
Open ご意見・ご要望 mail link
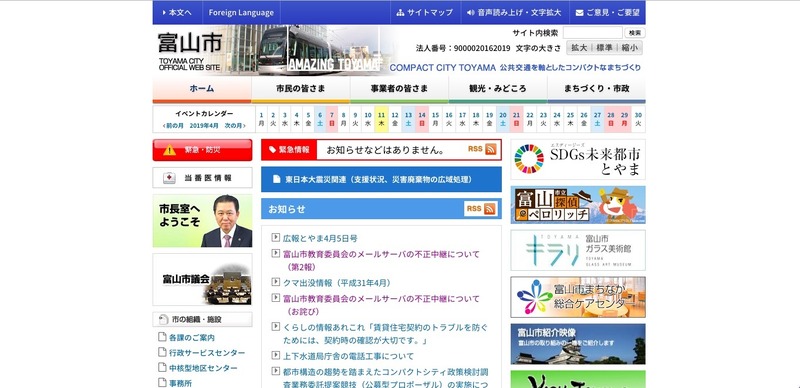coord(608,13)
